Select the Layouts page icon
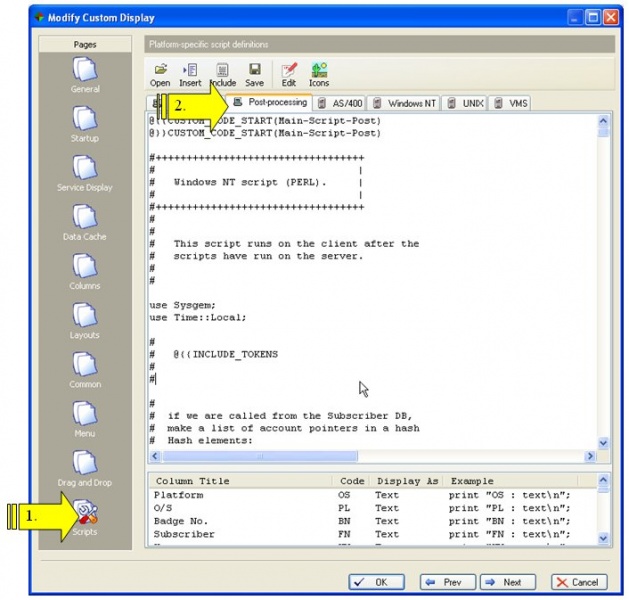Screen dimensions: 629x600 [x=85, y=316]
